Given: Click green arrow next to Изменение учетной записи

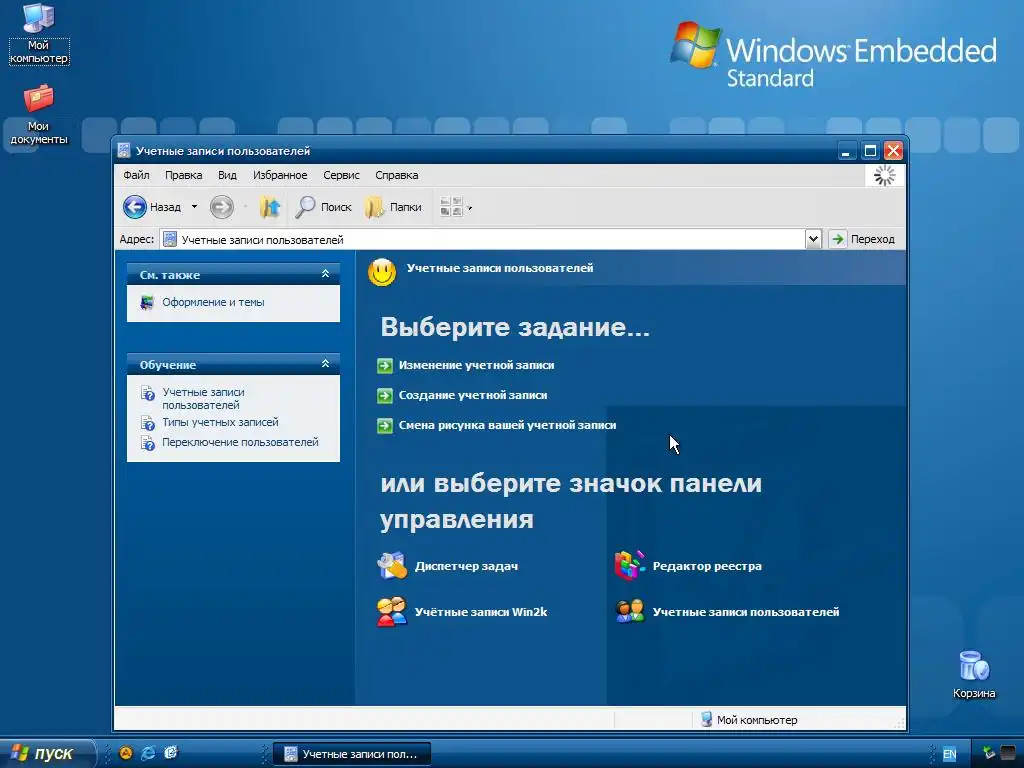Looking at the screenshot, I should (385, 366).
